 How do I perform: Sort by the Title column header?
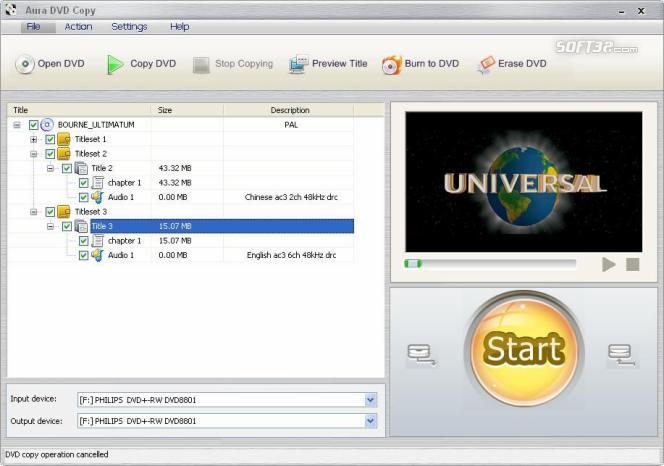coord(79,110)
